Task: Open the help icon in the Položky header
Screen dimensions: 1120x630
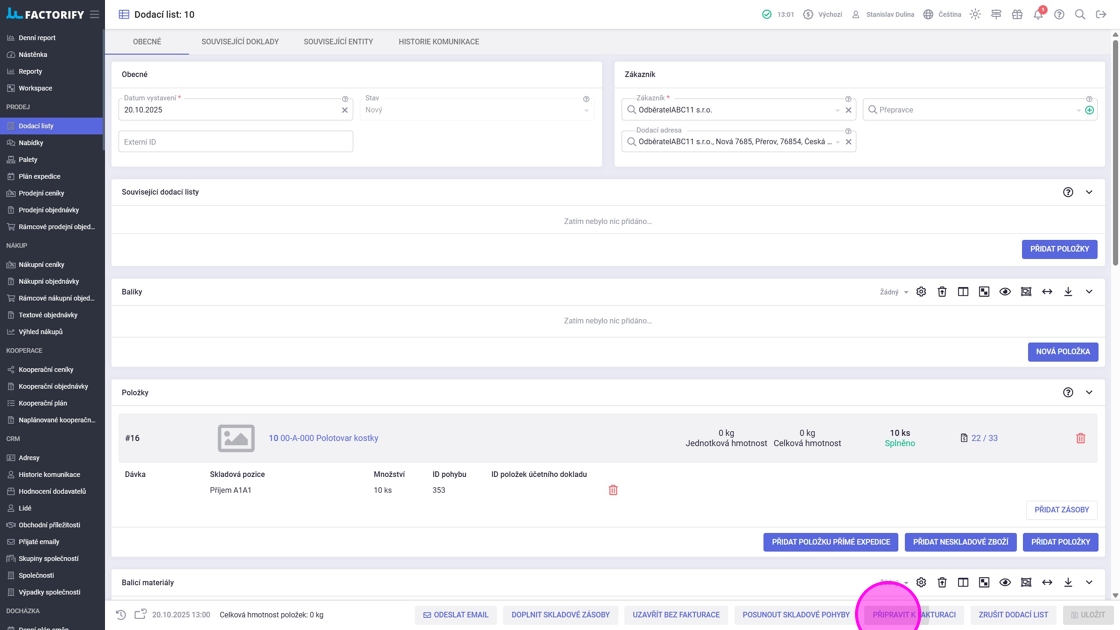Action: (1068, 392)
